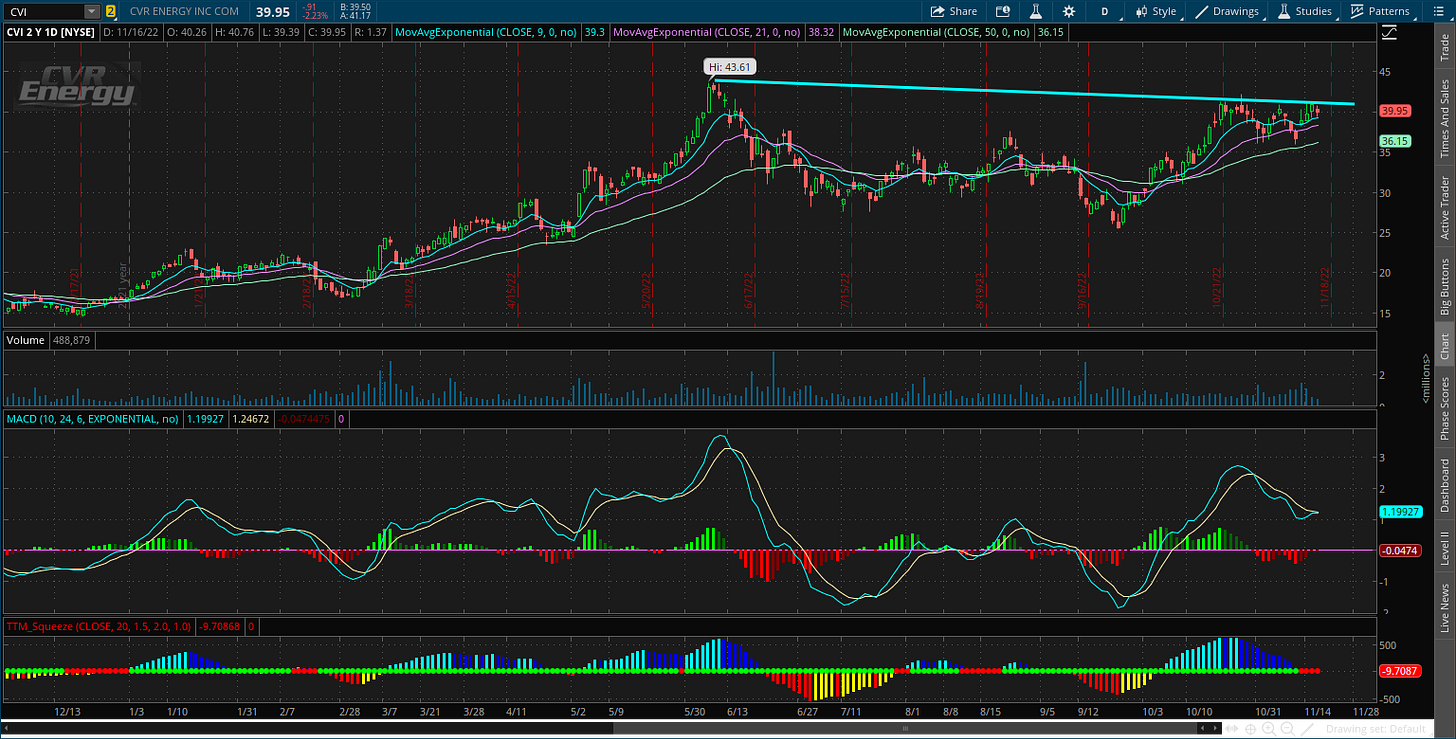Open the Active Trader sidebar tab
The height and width of the screenshot is (739, 1456).
1444,208
